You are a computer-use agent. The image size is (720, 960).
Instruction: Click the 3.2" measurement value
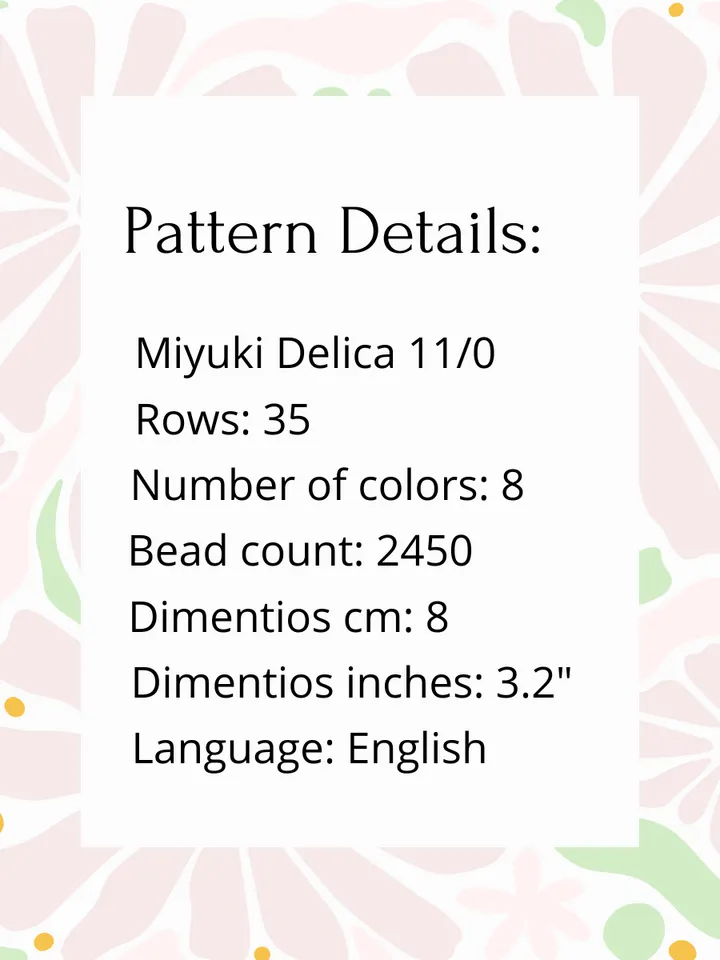click(533, 681)
